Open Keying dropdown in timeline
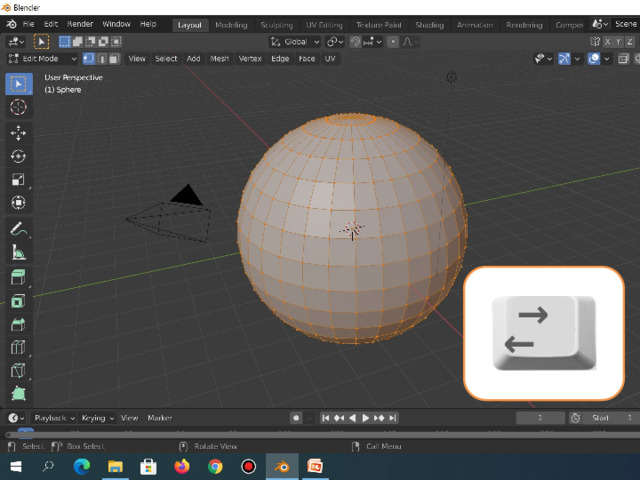The height and width of the screenshot is (480, 640). [x=97, y=418]
